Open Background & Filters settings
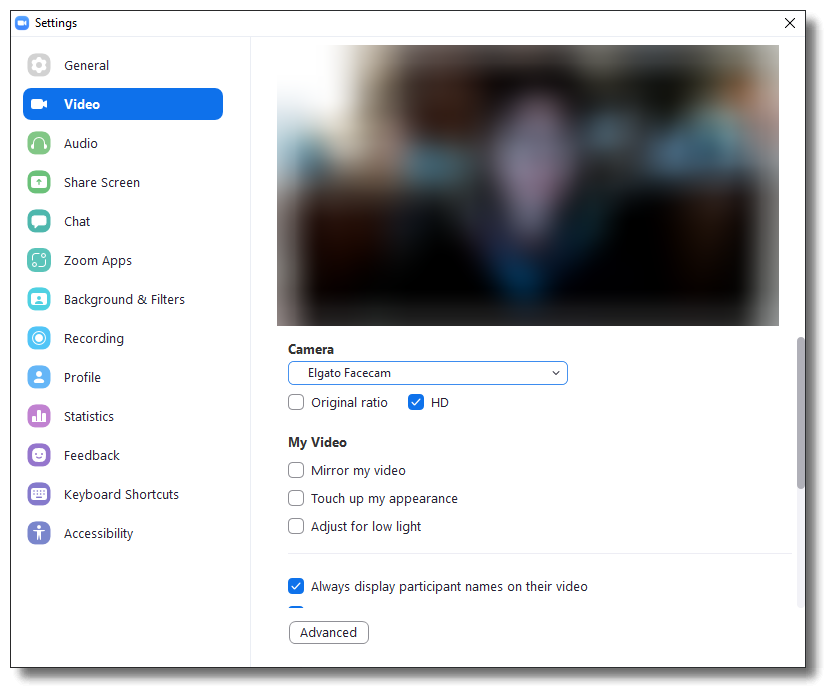This screenshot has height=688, width=826. click(x=123, y=299)
